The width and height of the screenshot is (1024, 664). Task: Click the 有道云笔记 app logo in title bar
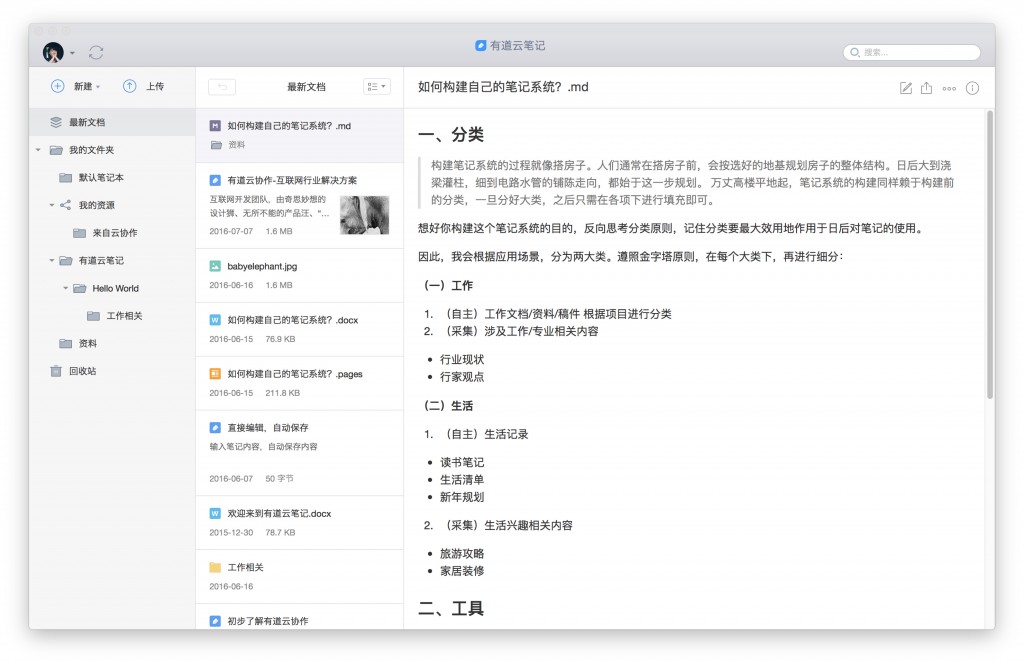(481, 45)
